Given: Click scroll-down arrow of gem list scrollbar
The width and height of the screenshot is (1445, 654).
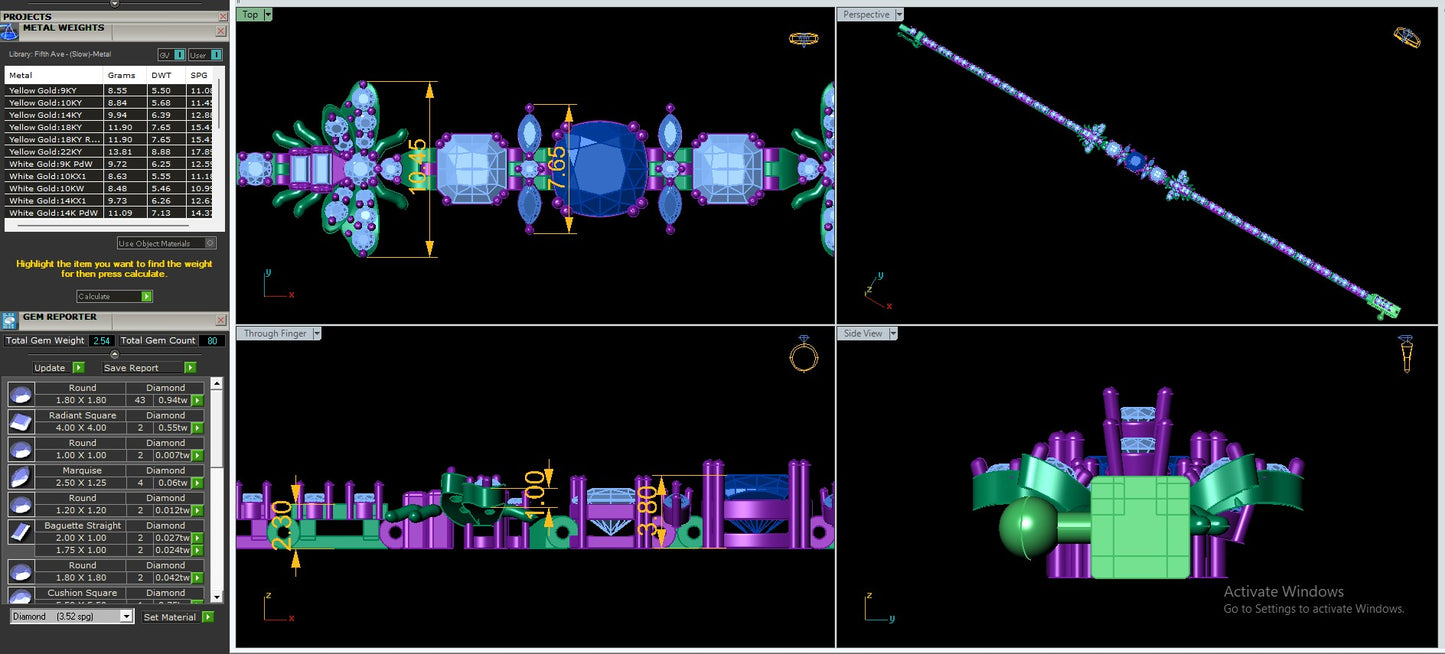Looking at the screenshot, I should (217, 597).
